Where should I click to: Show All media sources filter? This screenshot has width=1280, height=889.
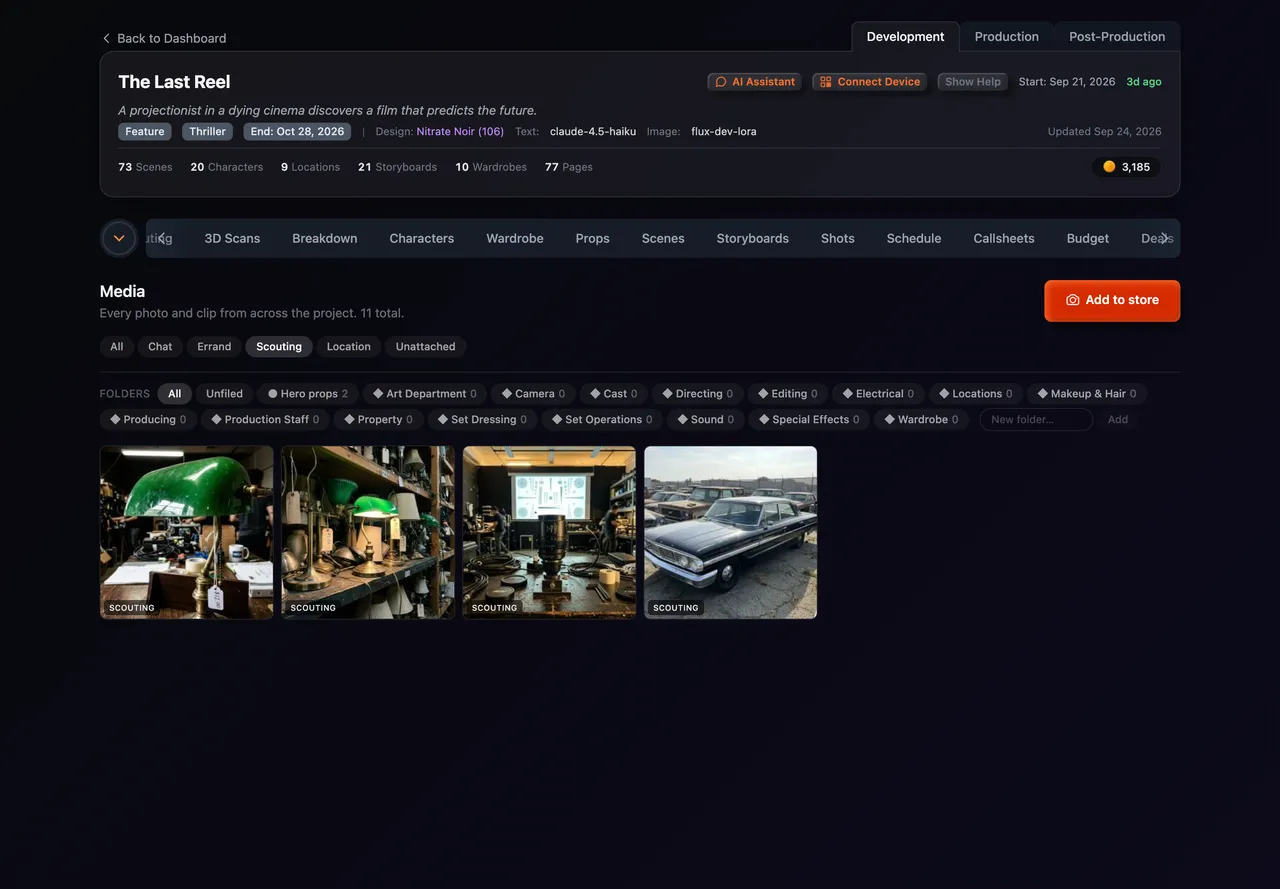click(x=117, y=347)
